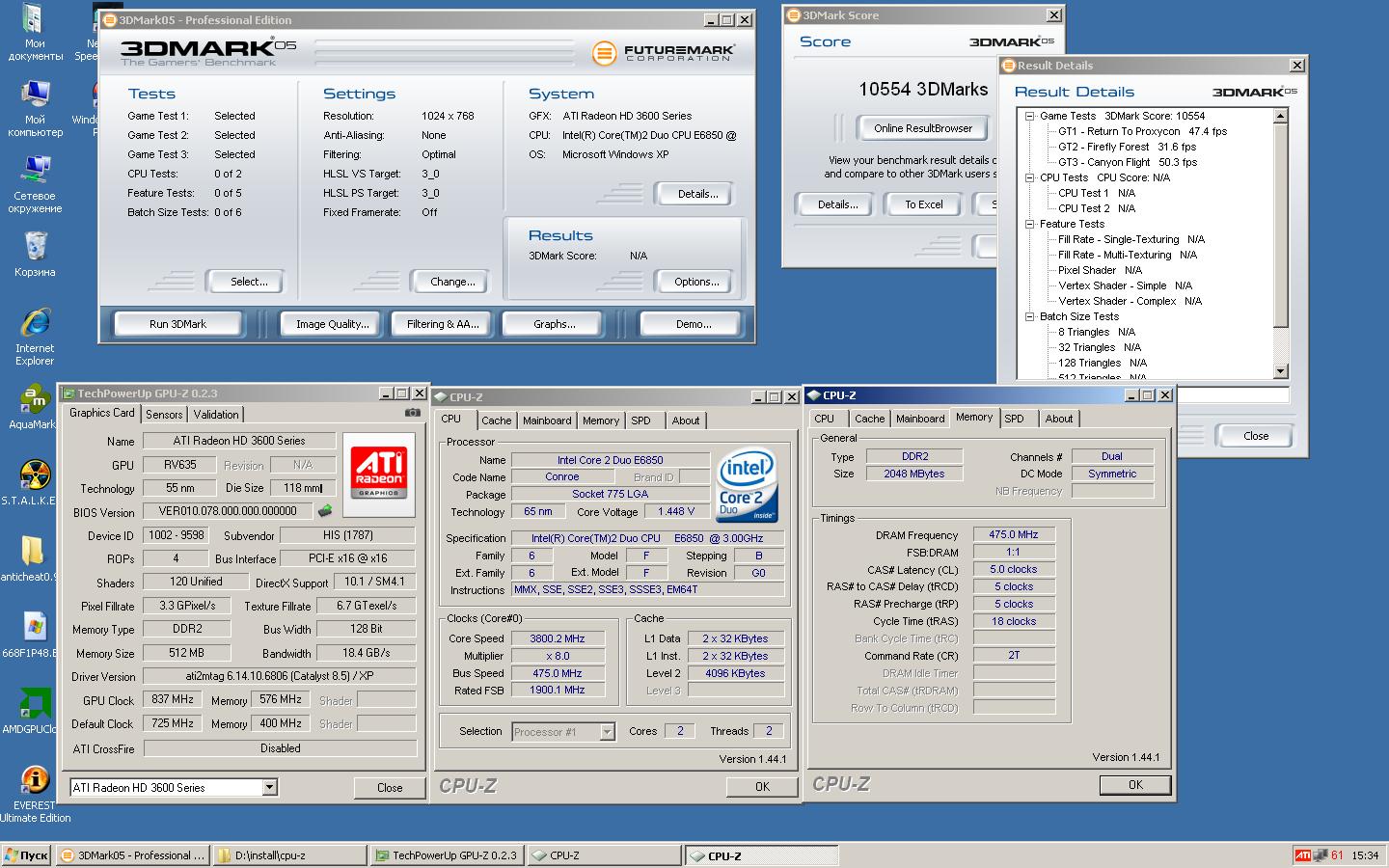This screenshot has height=868, width=1389.
Task: Click the GPU-Z screenshot camera icon
Action: [x=413, y=412]
